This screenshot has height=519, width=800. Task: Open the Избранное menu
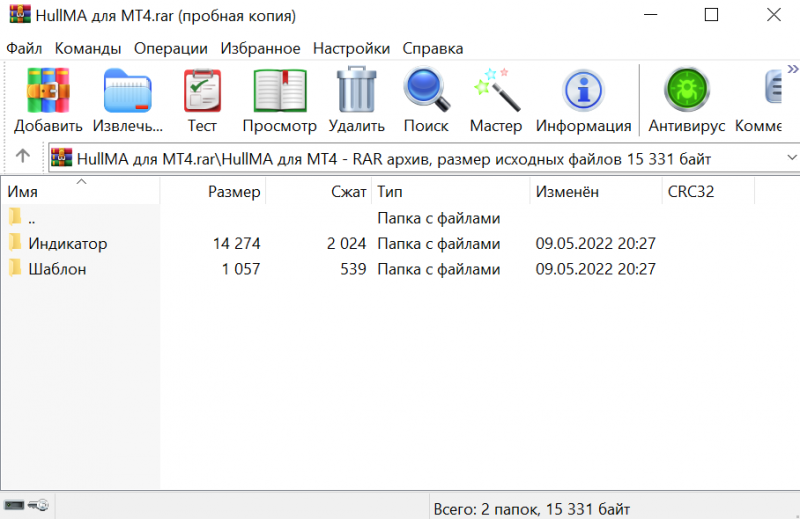260,48
